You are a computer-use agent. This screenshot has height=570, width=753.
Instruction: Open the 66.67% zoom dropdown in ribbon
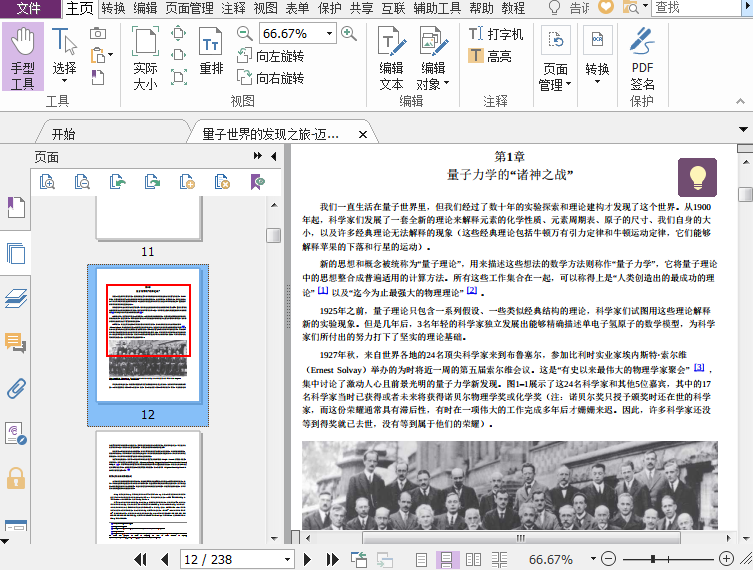pyautogui.click(x=330, y=33)
